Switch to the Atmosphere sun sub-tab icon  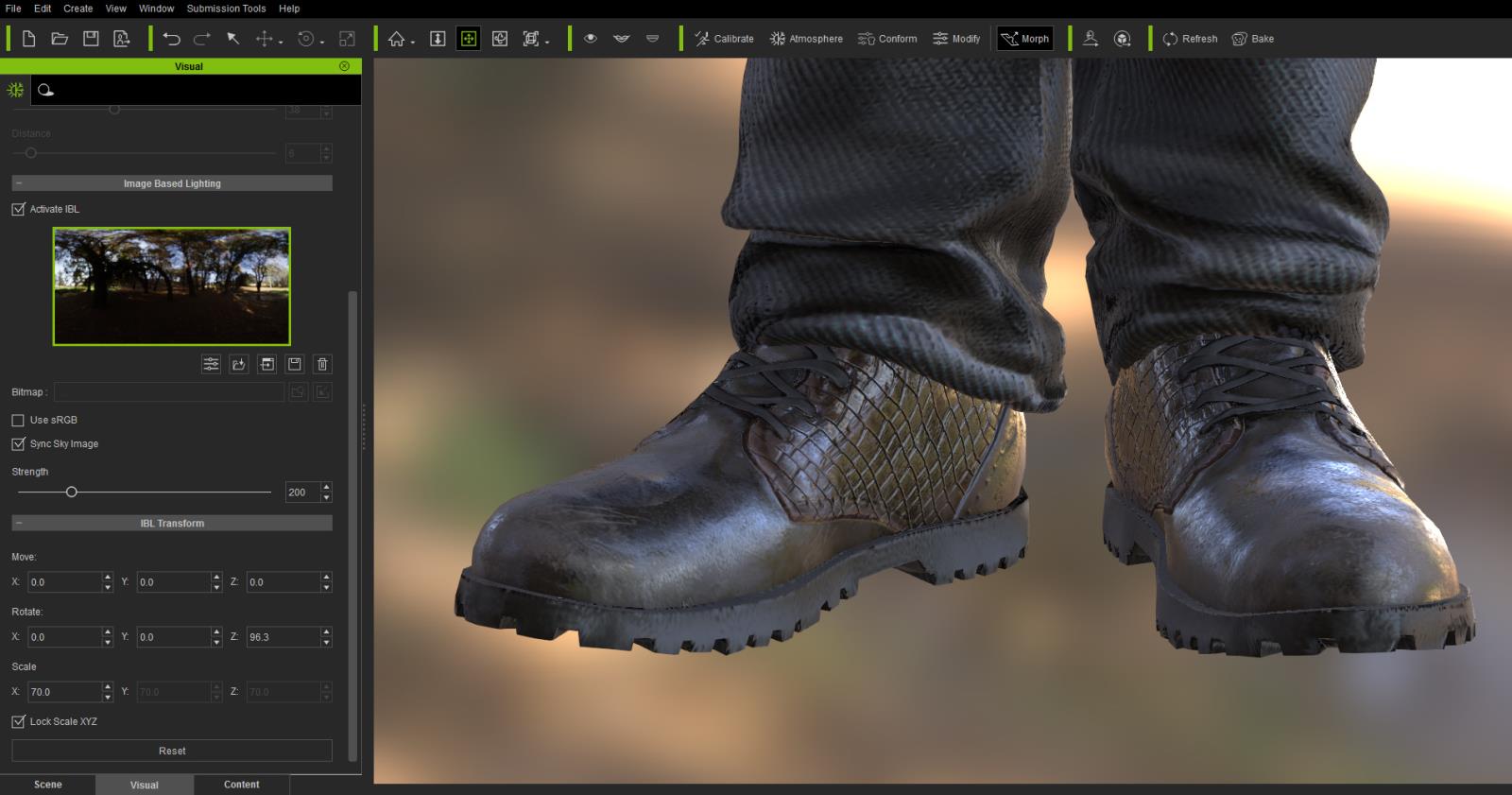15,90
